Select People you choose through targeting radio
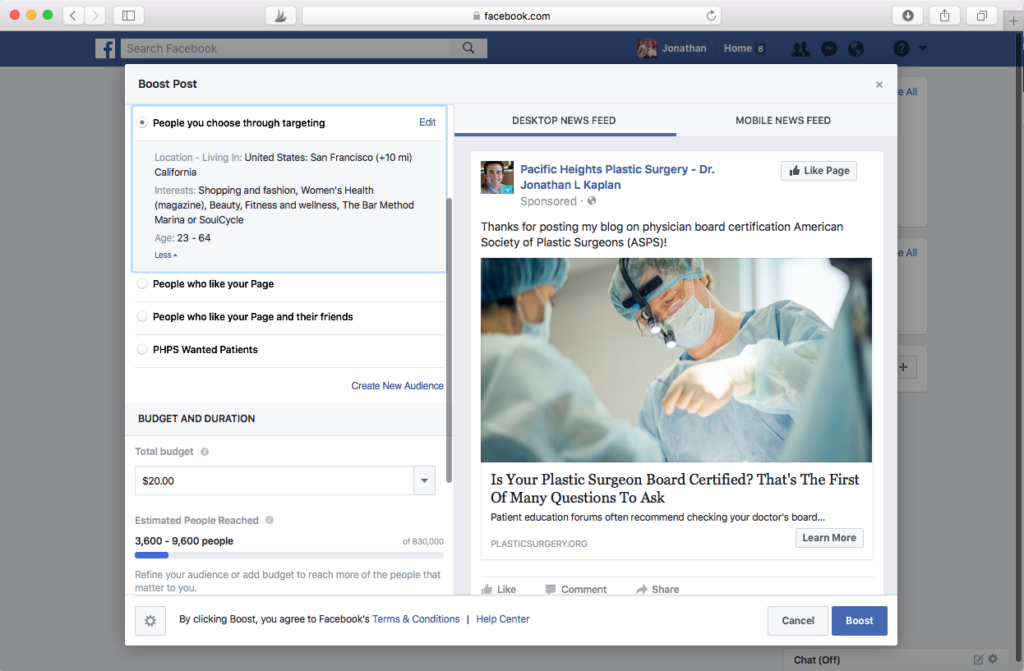Screen dimensions: 1024x671 [x=142, y=123]
